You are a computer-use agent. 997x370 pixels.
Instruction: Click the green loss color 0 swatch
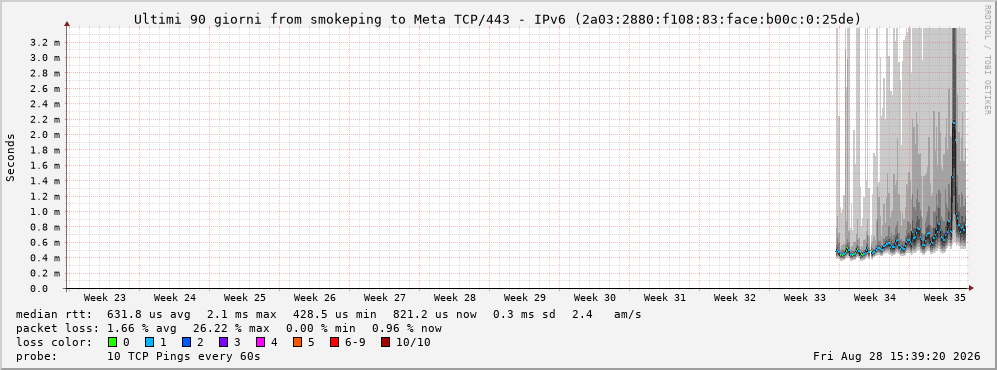click(x=113, y=343)
